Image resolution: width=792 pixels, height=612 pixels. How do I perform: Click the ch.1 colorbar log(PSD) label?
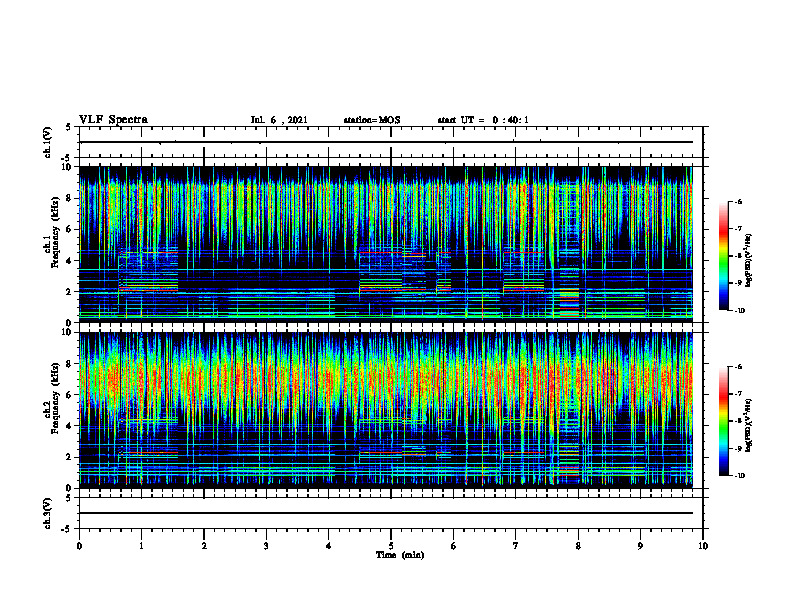[749, 261]
